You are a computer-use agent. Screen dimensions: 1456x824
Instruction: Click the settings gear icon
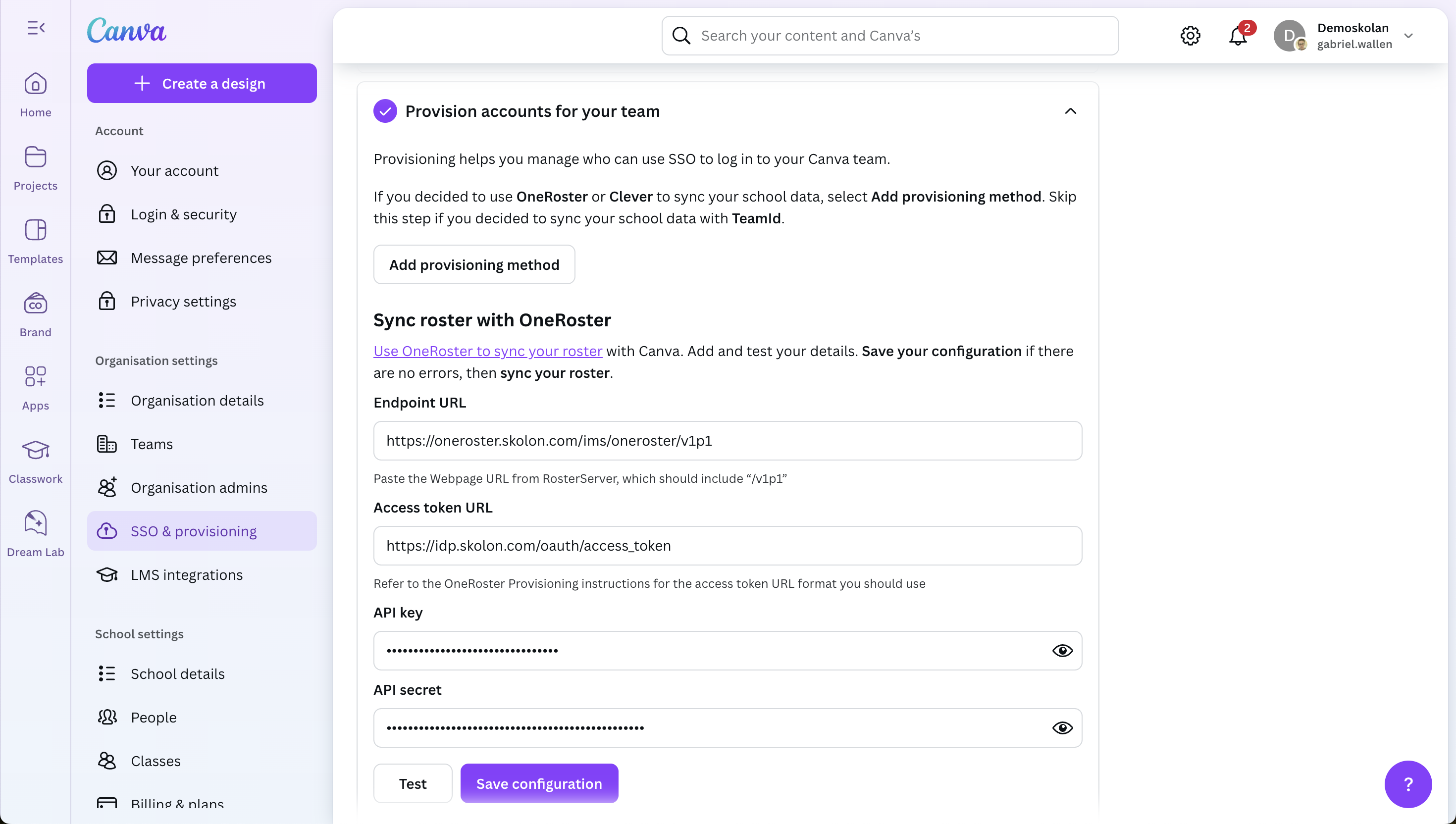1190,36
